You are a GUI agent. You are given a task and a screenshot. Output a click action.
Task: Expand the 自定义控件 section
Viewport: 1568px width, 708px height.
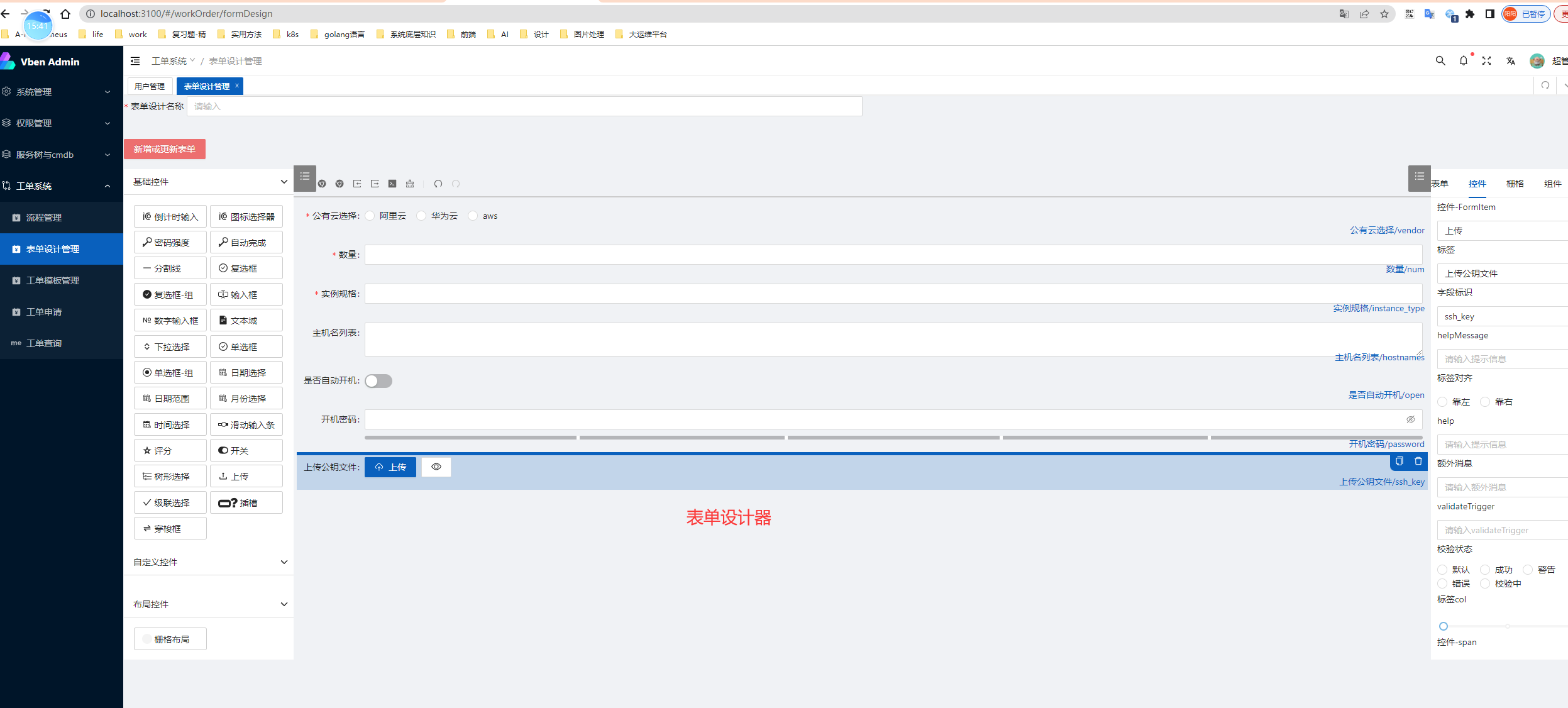284,562
